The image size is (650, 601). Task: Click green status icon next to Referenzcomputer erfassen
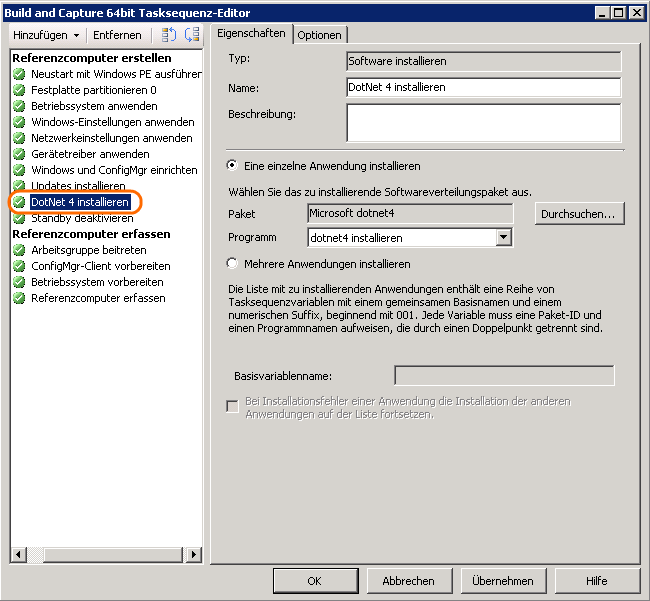(19, 298)
